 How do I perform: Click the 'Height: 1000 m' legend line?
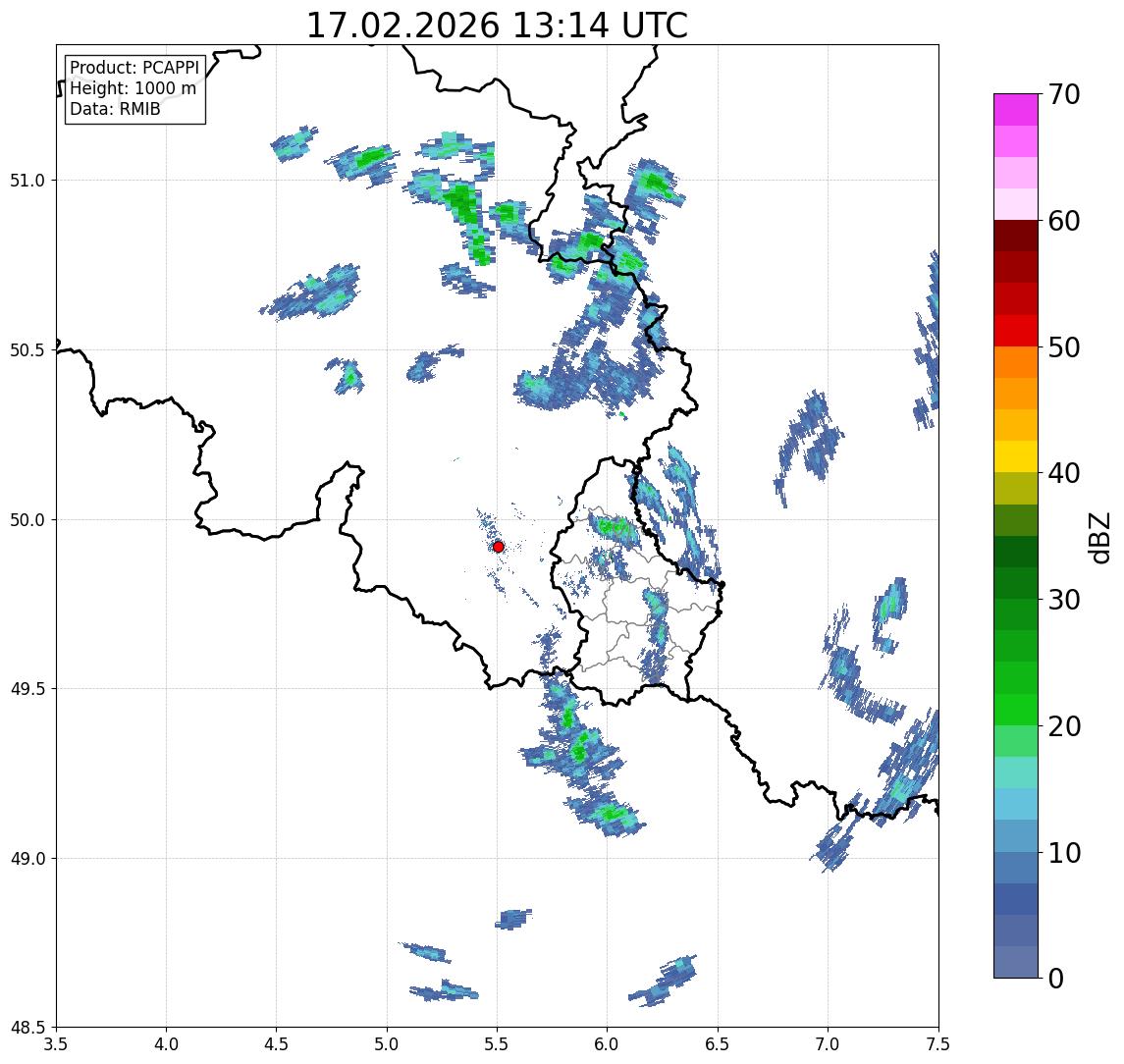(133, 88)
